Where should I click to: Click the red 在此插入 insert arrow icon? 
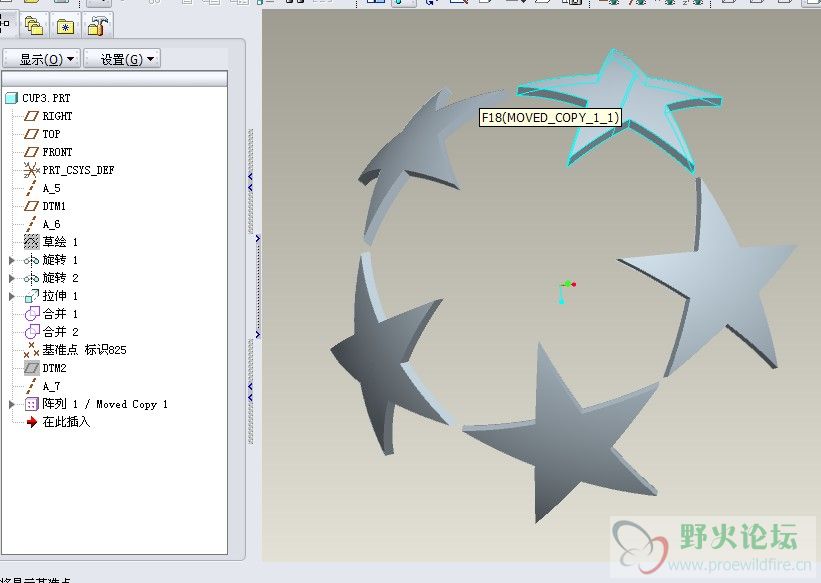31,422
